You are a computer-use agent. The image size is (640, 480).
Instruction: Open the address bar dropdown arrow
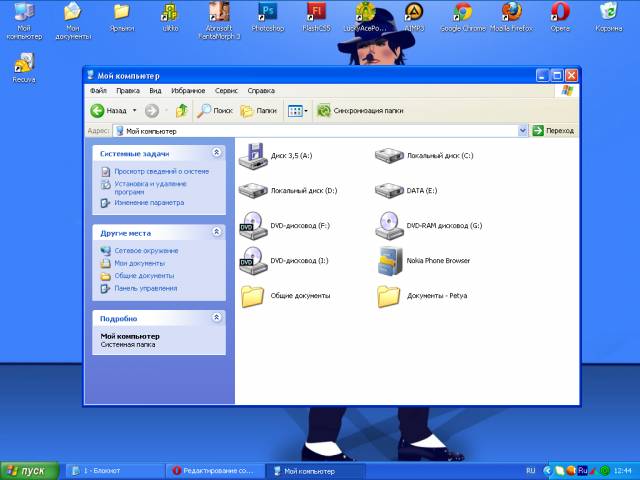[x=522, y=131]
